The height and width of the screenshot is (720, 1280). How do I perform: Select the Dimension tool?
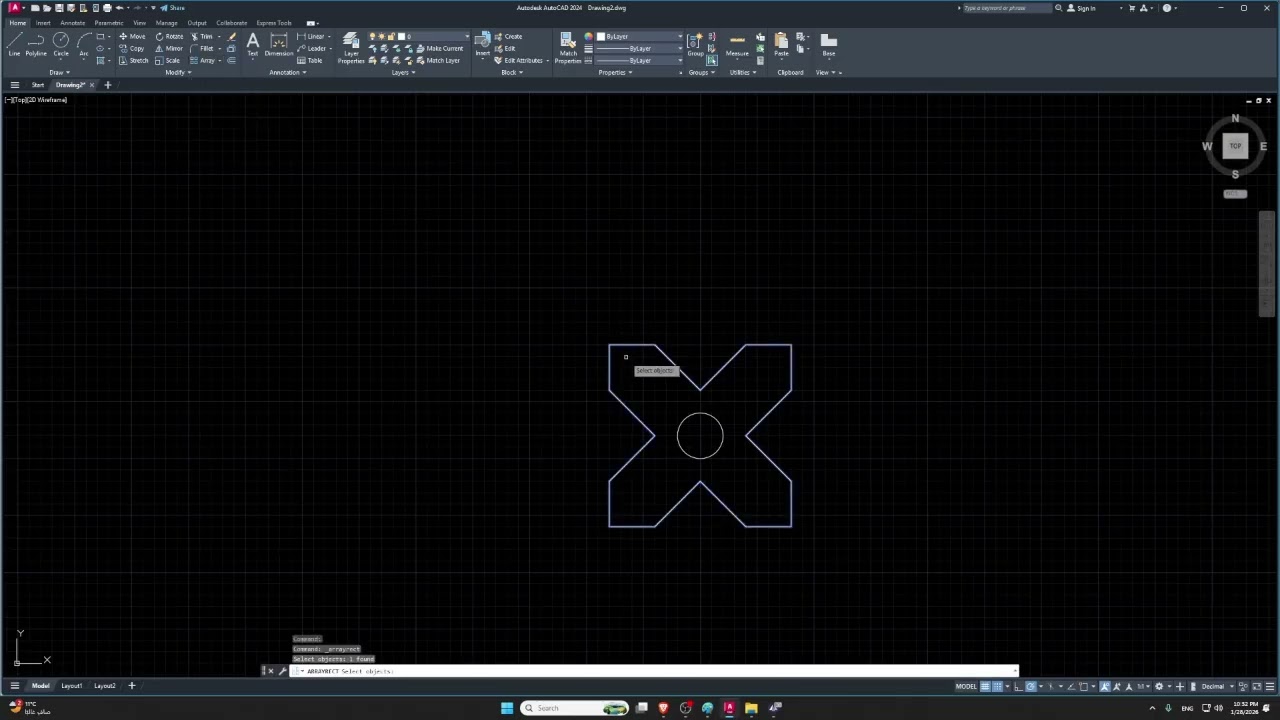(x=279, y=44)
